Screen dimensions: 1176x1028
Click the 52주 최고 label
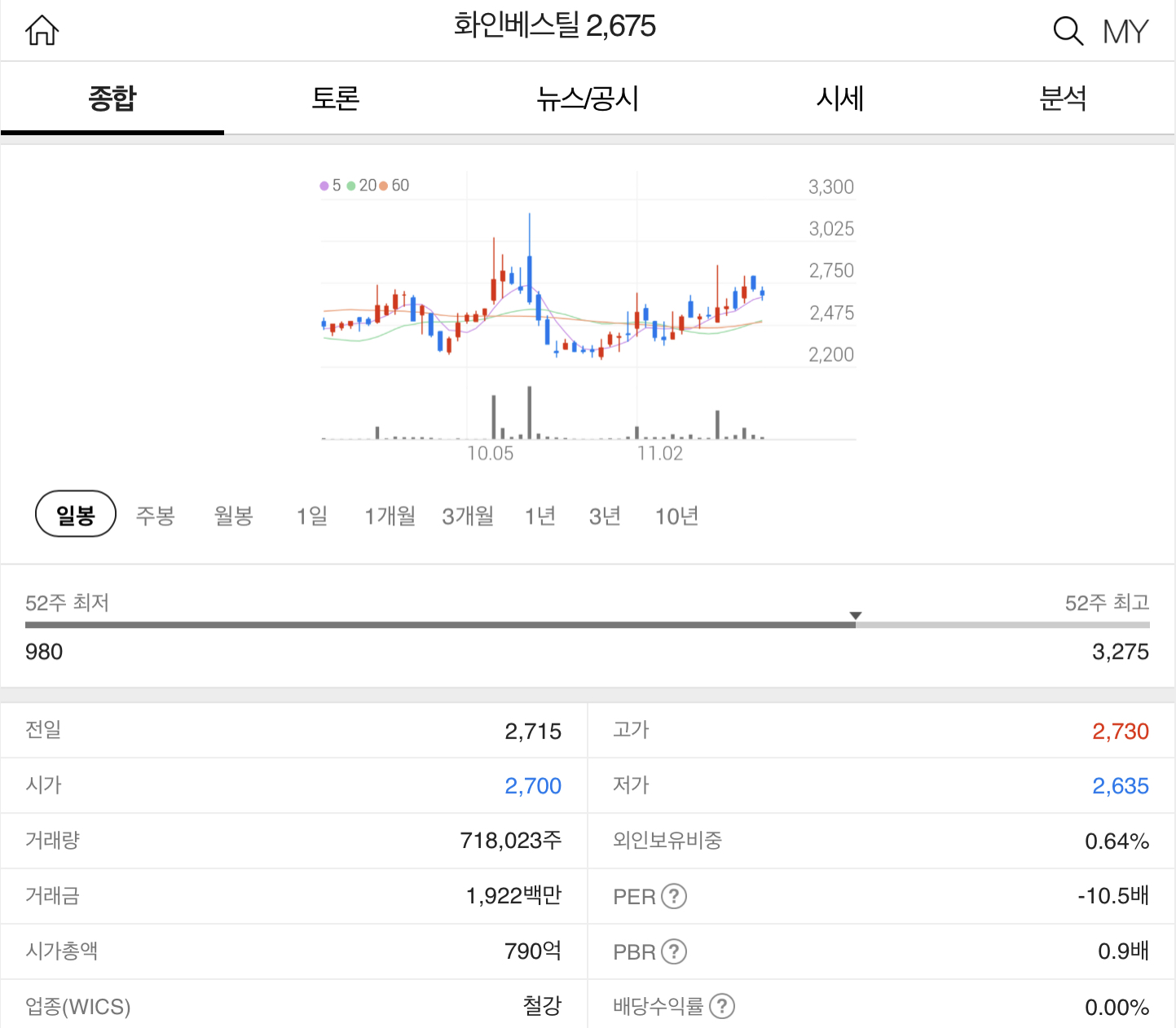(1108, 603)
